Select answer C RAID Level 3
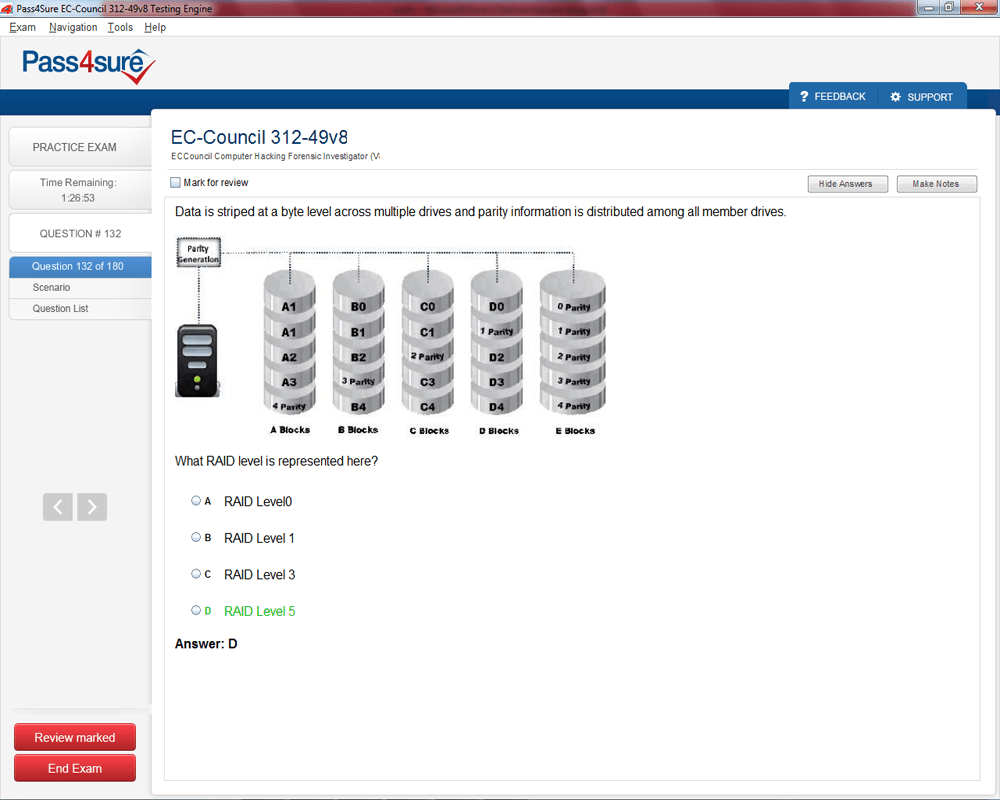The height and width of the screenshot is (800, 1000). [196, 574]
